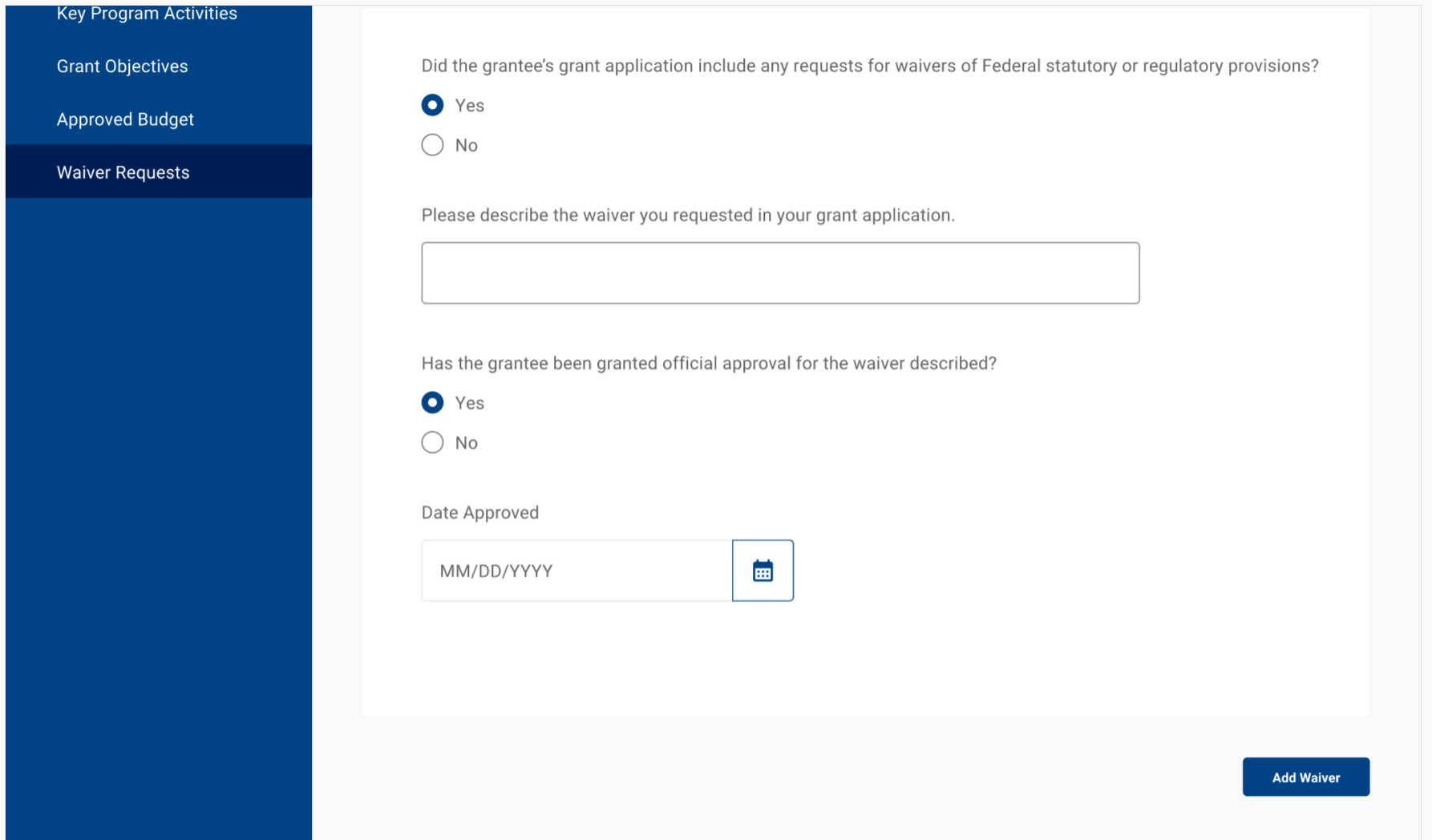Screen dimensions: 1432x840
Task: Click the Add Waiver button
Action: (x=1305, y=777)
